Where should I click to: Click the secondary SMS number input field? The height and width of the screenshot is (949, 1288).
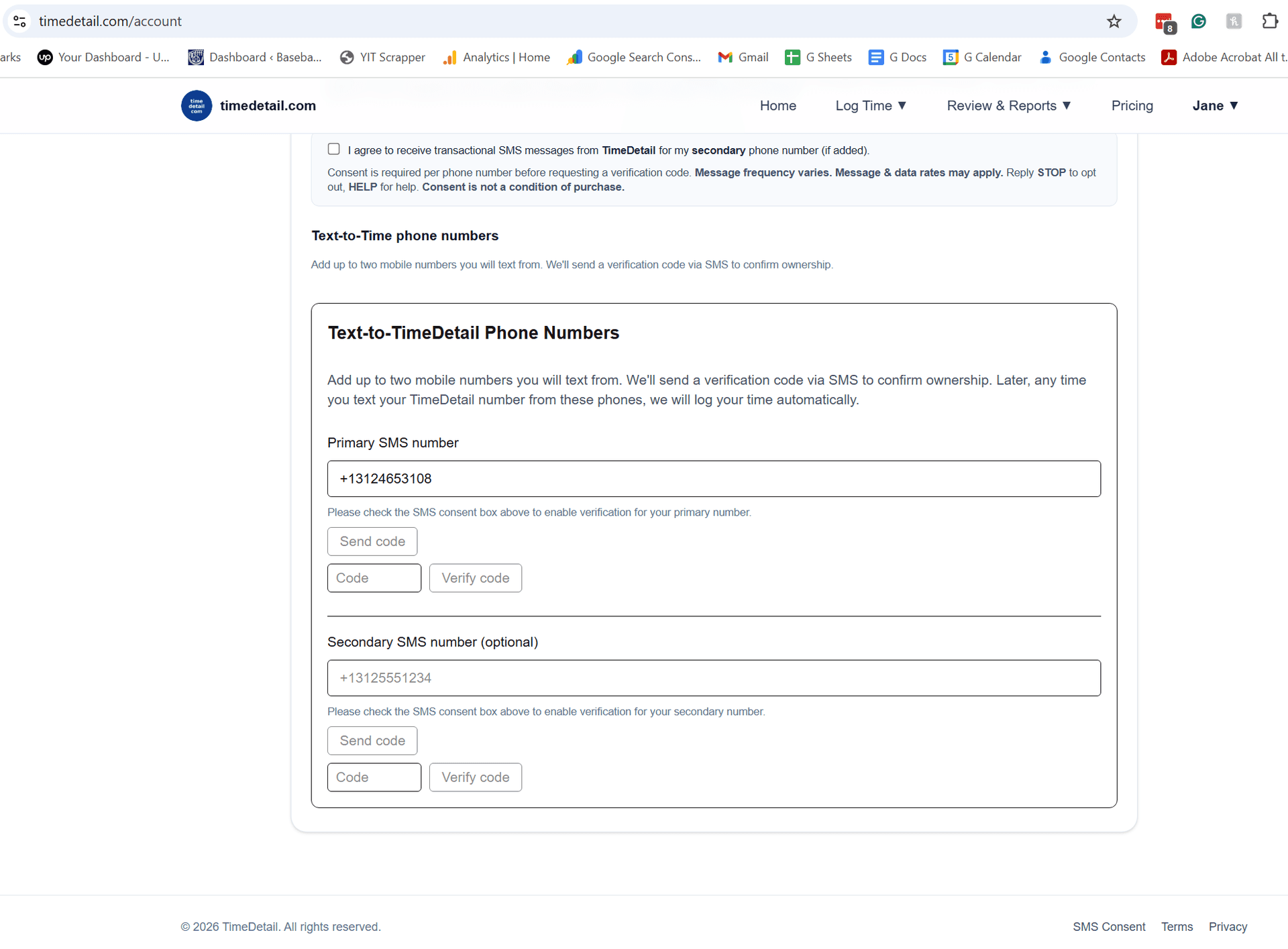(713, 678)
